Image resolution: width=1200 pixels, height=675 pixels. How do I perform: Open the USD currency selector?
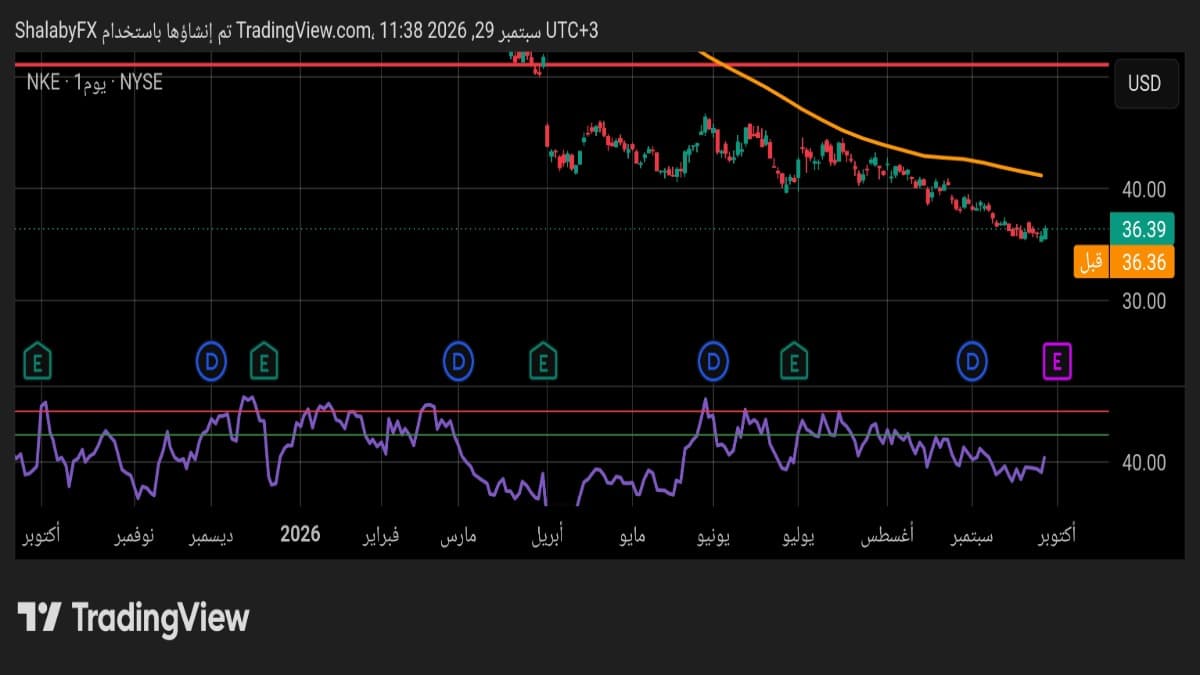[x=1144, y=83]
